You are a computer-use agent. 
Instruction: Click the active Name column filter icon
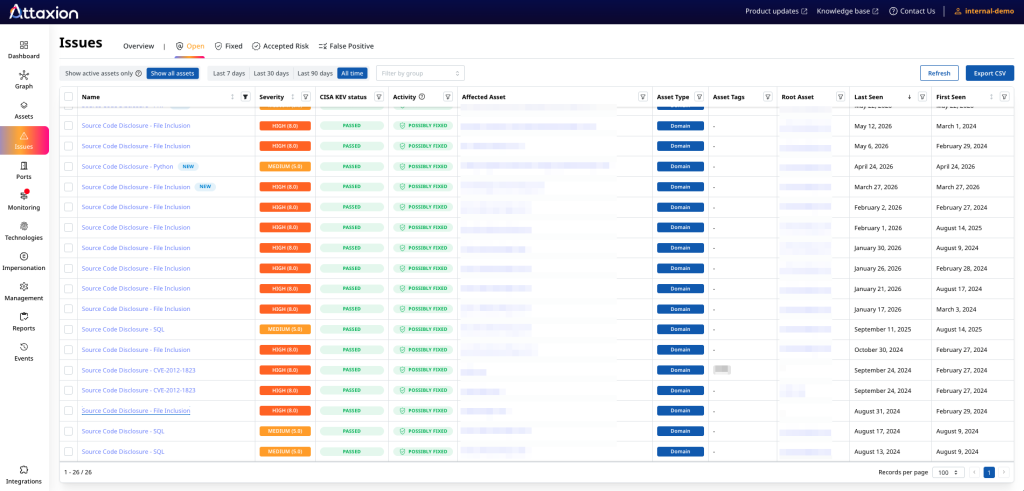point(246,97)
